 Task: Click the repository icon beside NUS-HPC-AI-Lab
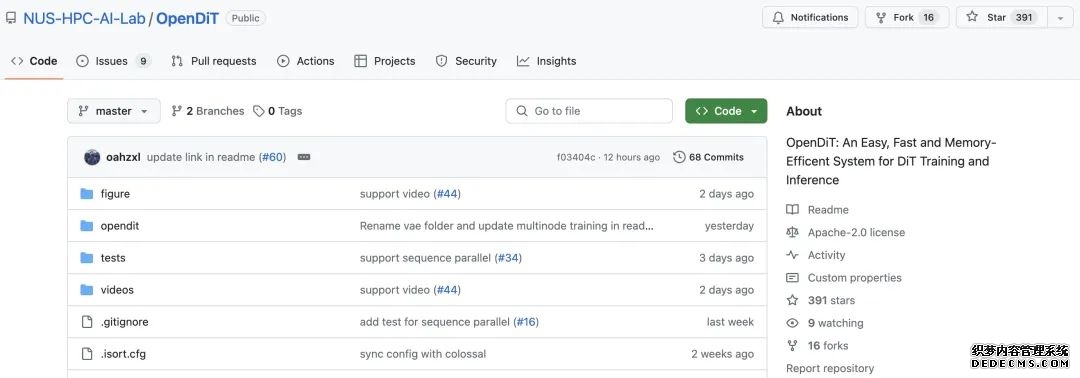[10, 19]
